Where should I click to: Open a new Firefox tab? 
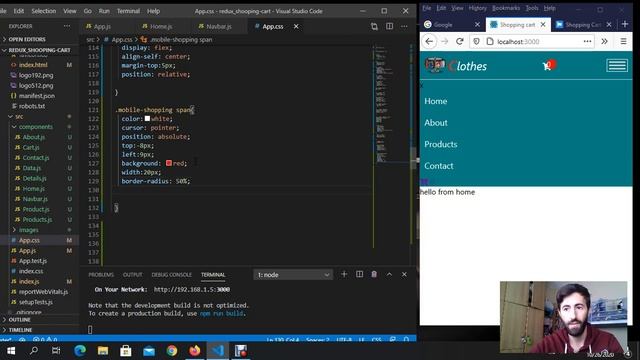click(x=624, y=24)
